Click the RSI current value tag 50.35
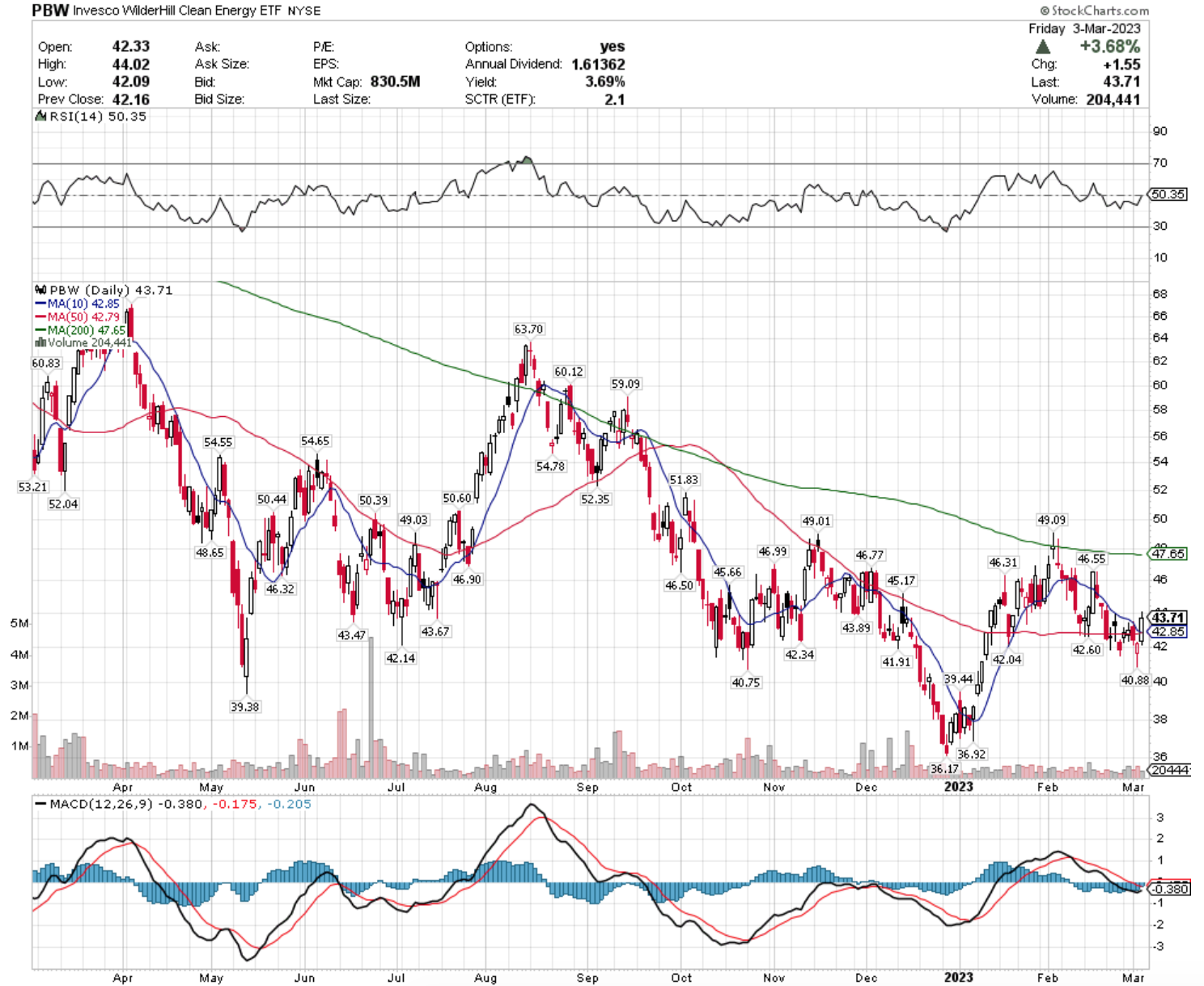Viewport: 1204px width, 986px height. (1168, 194)
